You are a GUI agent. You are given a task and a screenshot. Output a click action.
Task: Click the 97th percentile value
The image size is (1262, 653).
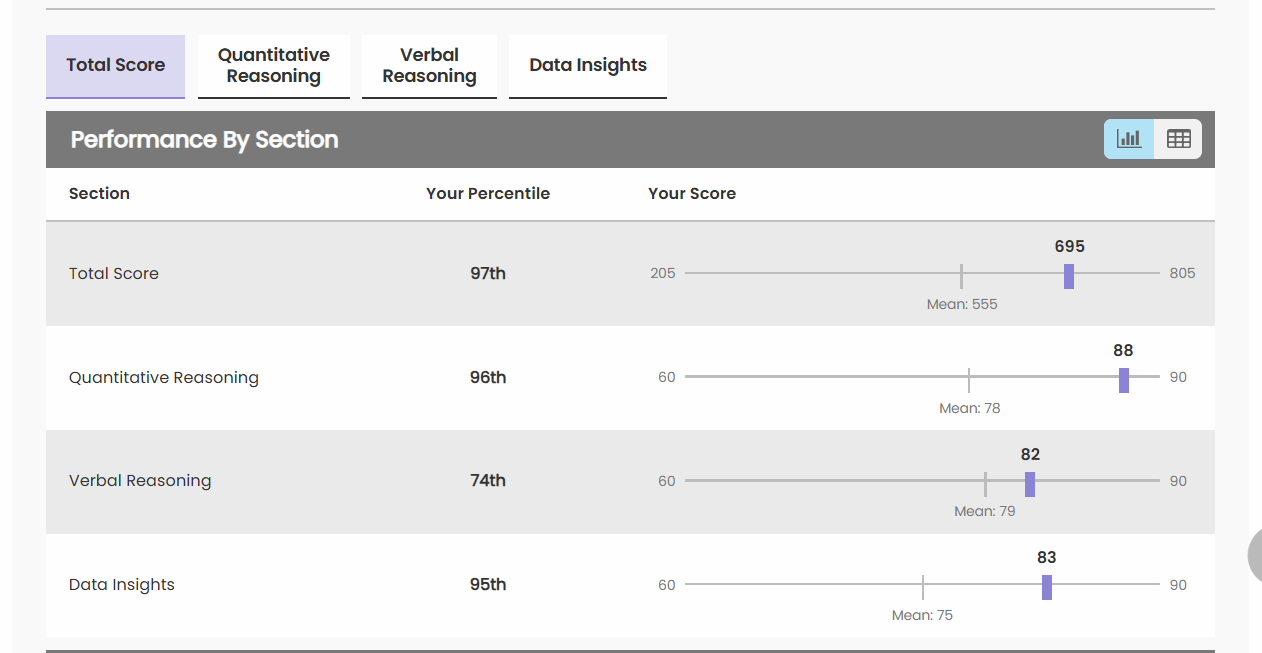pyautogui.click(x=488, y=274)
